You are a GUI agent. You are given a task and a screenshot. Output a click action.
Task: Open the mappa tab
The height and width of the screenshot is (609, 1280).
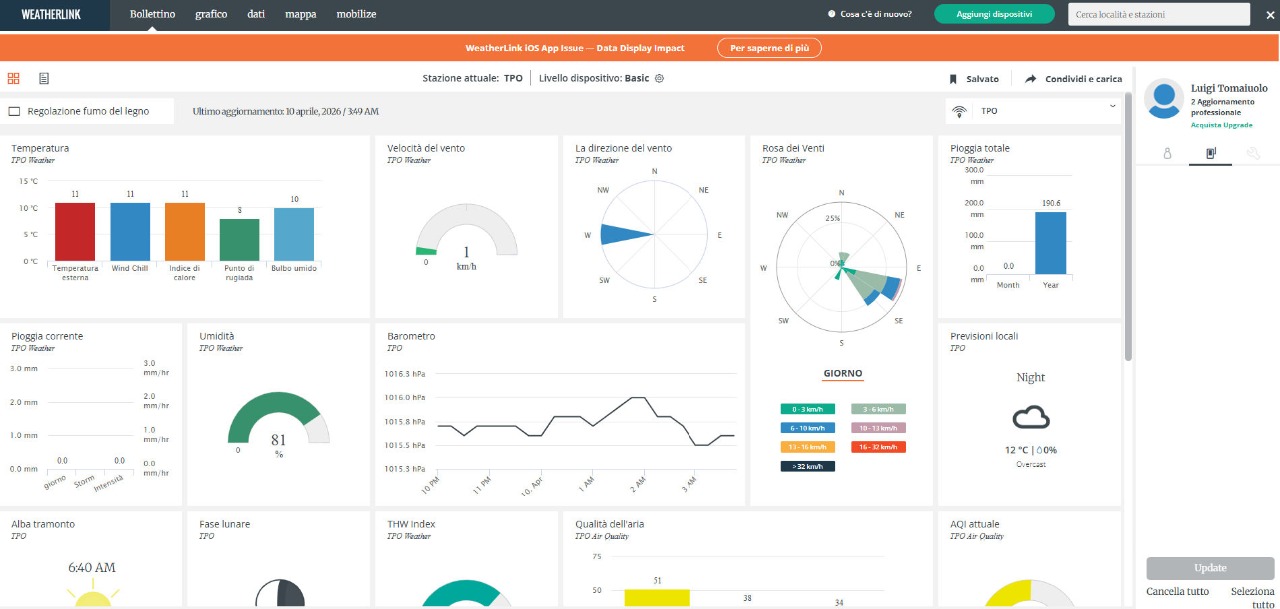(300, 14)
